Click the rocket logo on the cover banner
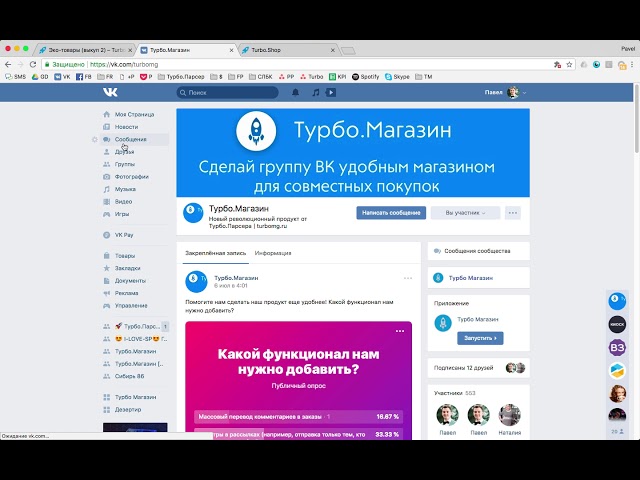Screen dimensions: 640x480 click(x=256, y=131)
